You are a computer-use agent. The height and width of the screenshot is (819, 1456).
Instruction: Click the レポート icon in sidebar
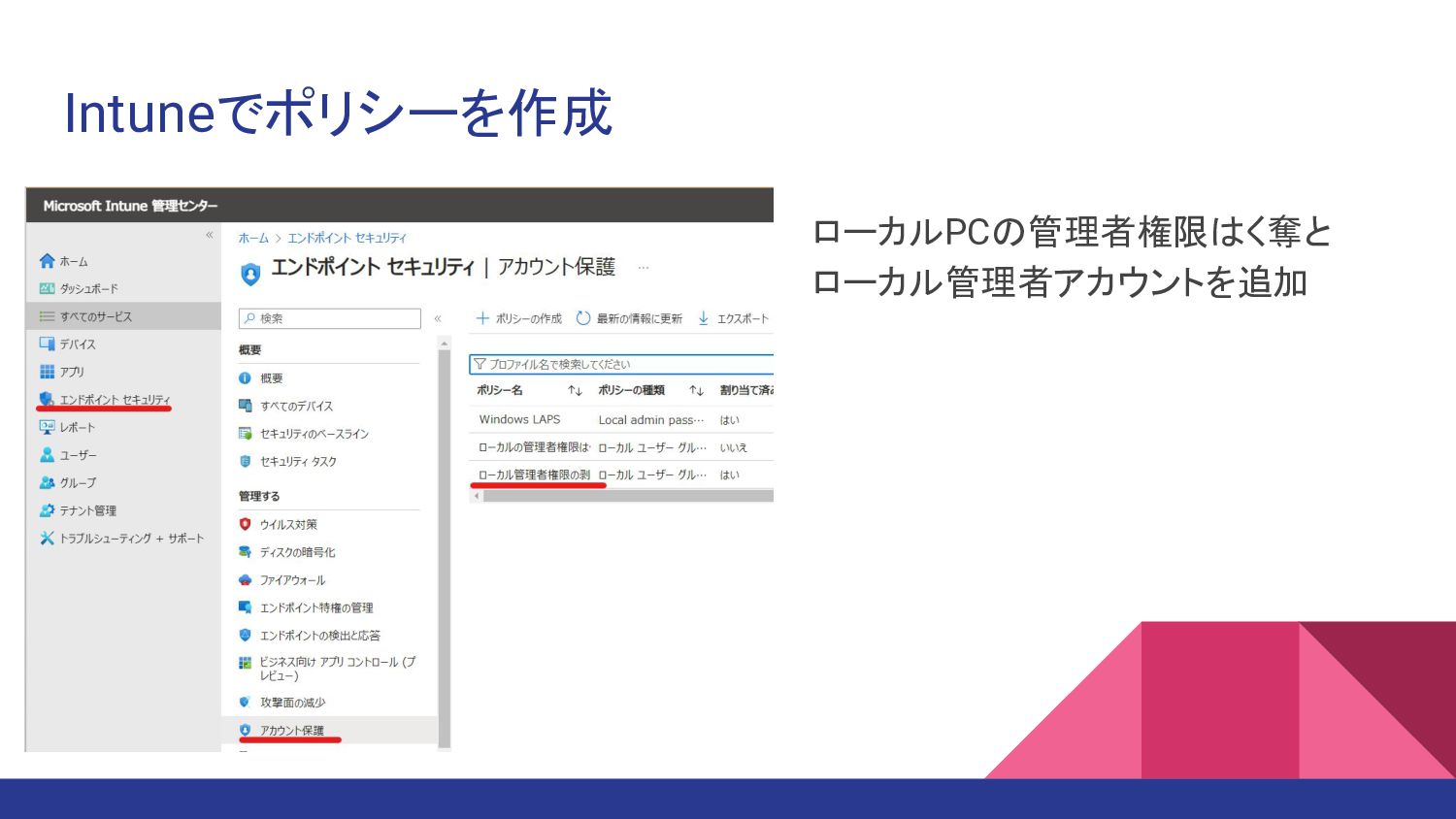[47, 427]
